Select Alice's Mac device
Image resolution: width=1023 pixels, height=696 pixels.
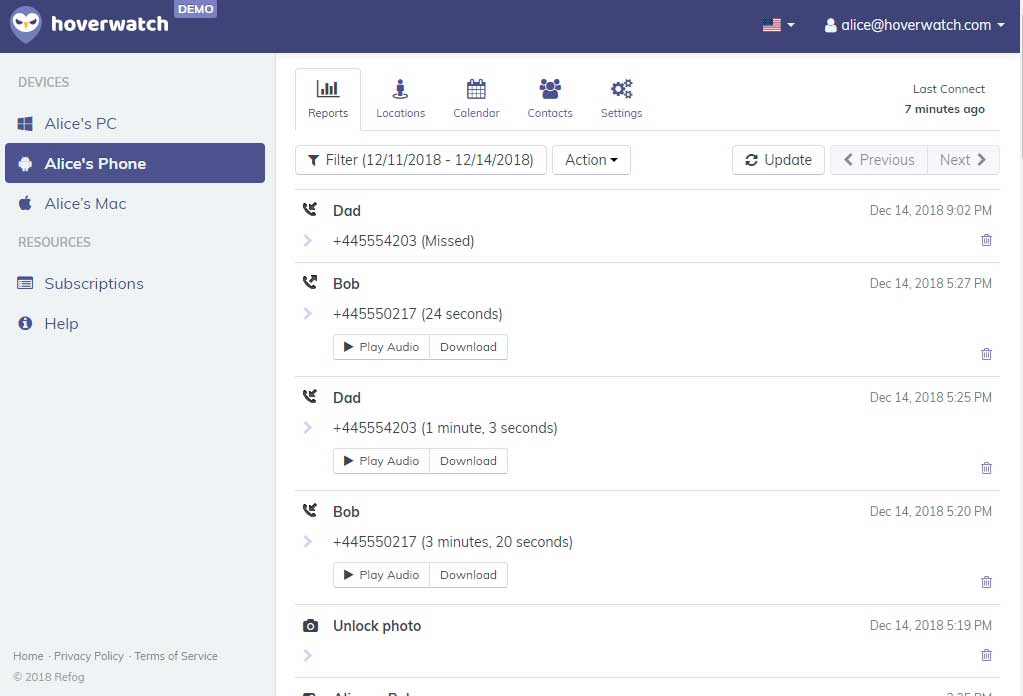(x=85, y=204)
